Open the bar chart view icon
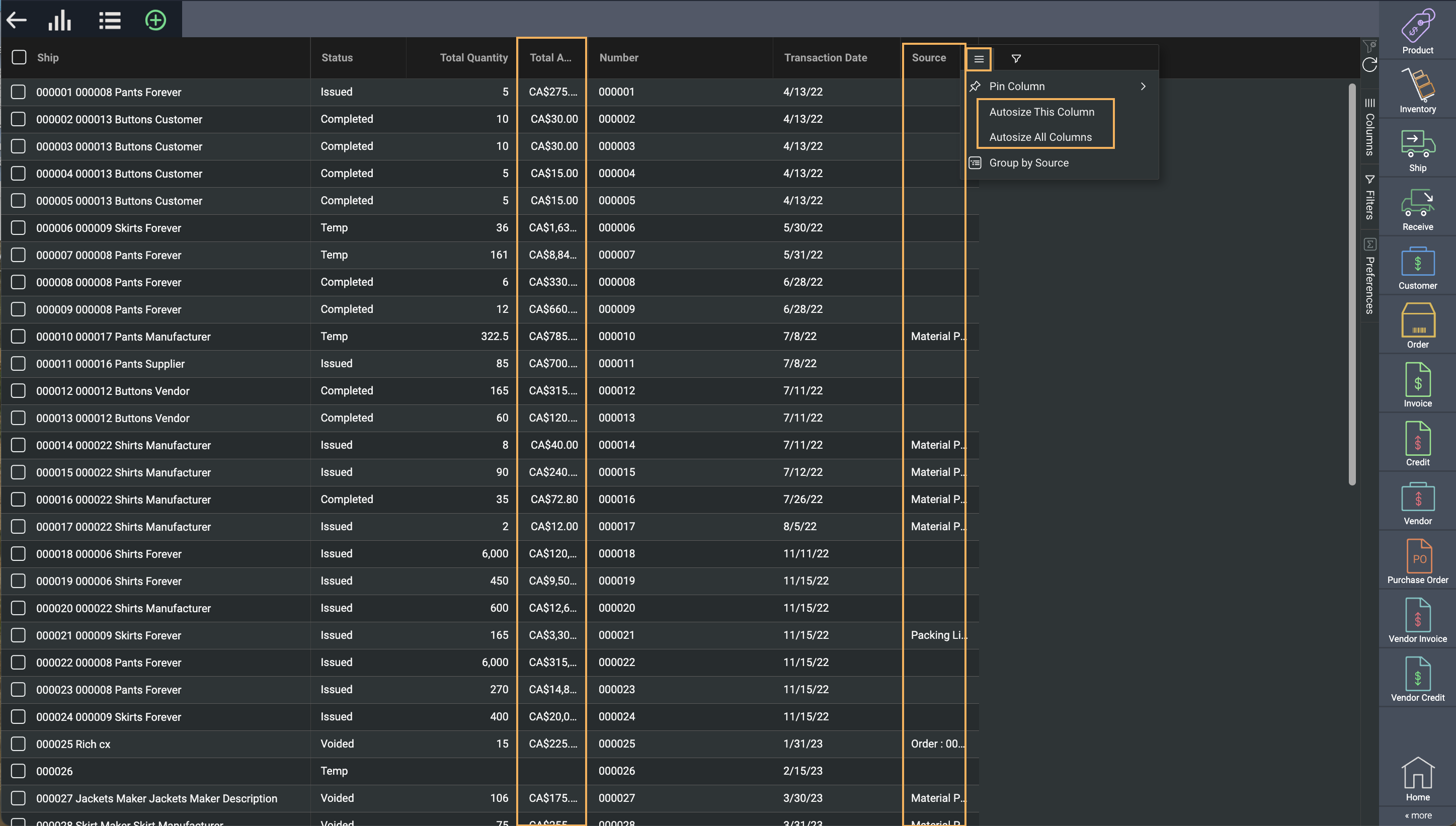This screenshot has height=826, width=1456. pos(59,21)
